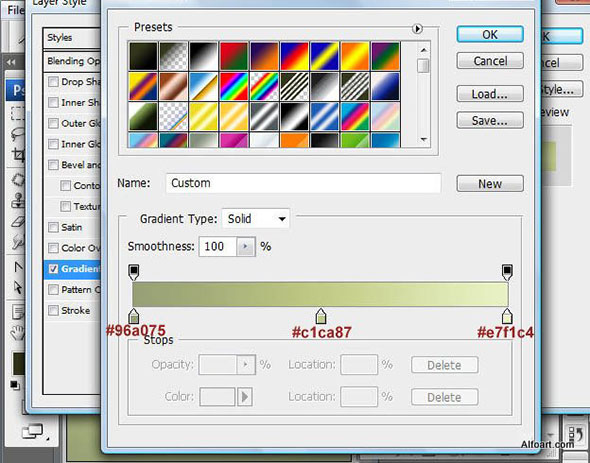Image resolution: width=590 pixels, height=463 pixels.
Task: Select the Hand tool
Action: 17,332
